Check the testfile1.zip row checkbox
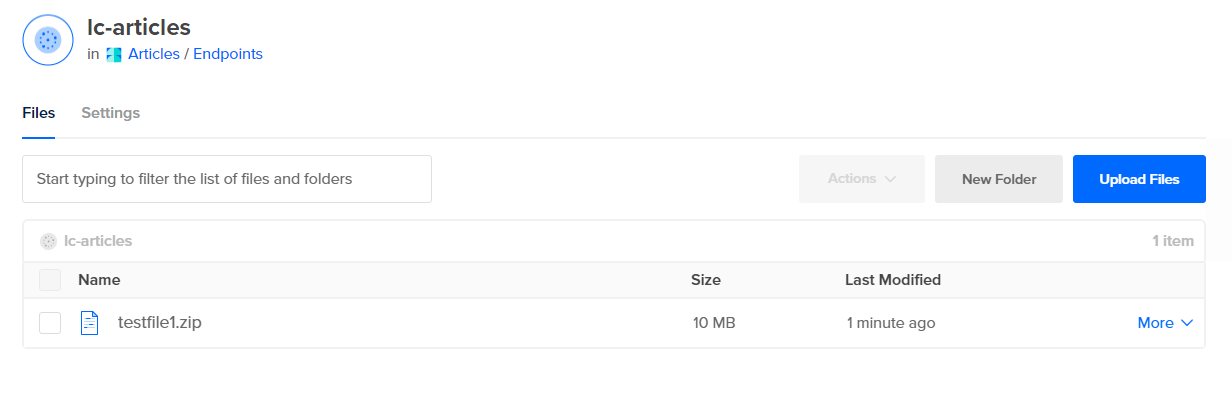This screenshot has width=1232, height=407. pos(50,323)
